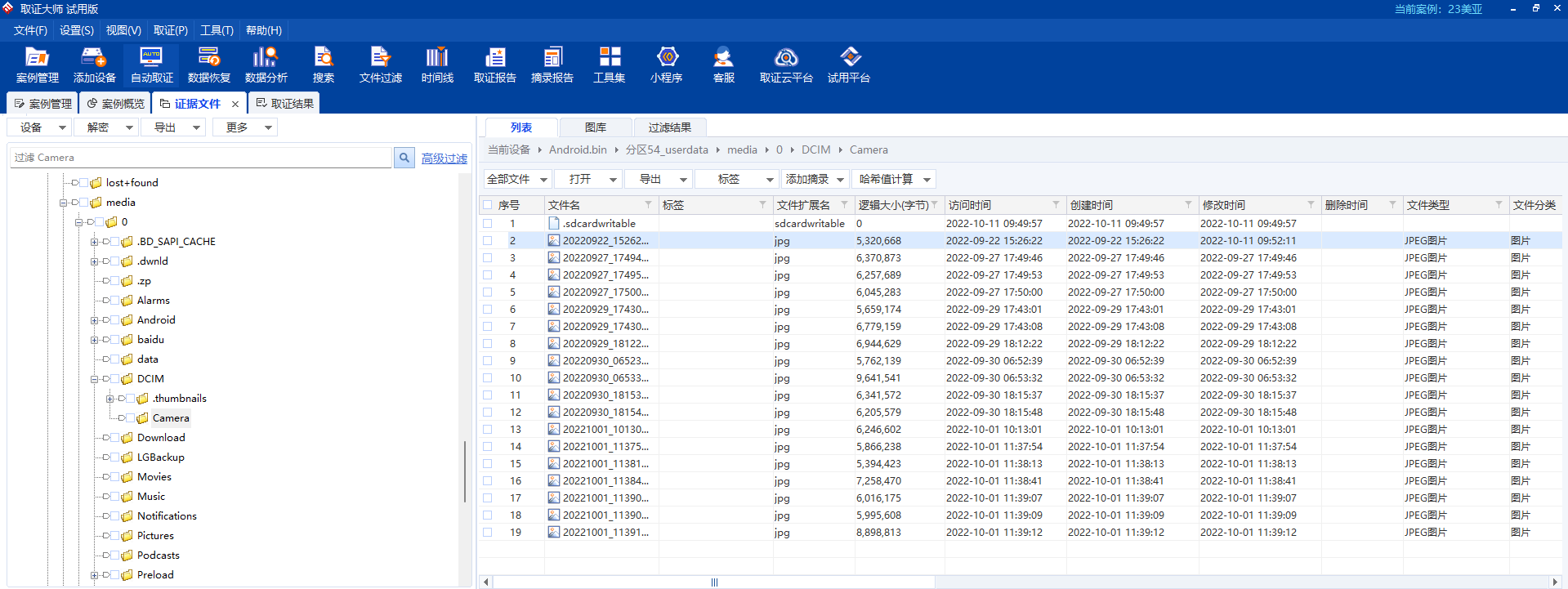Click the 添加摘录 button
This screenshot has width=1568, height=589.
814,179
